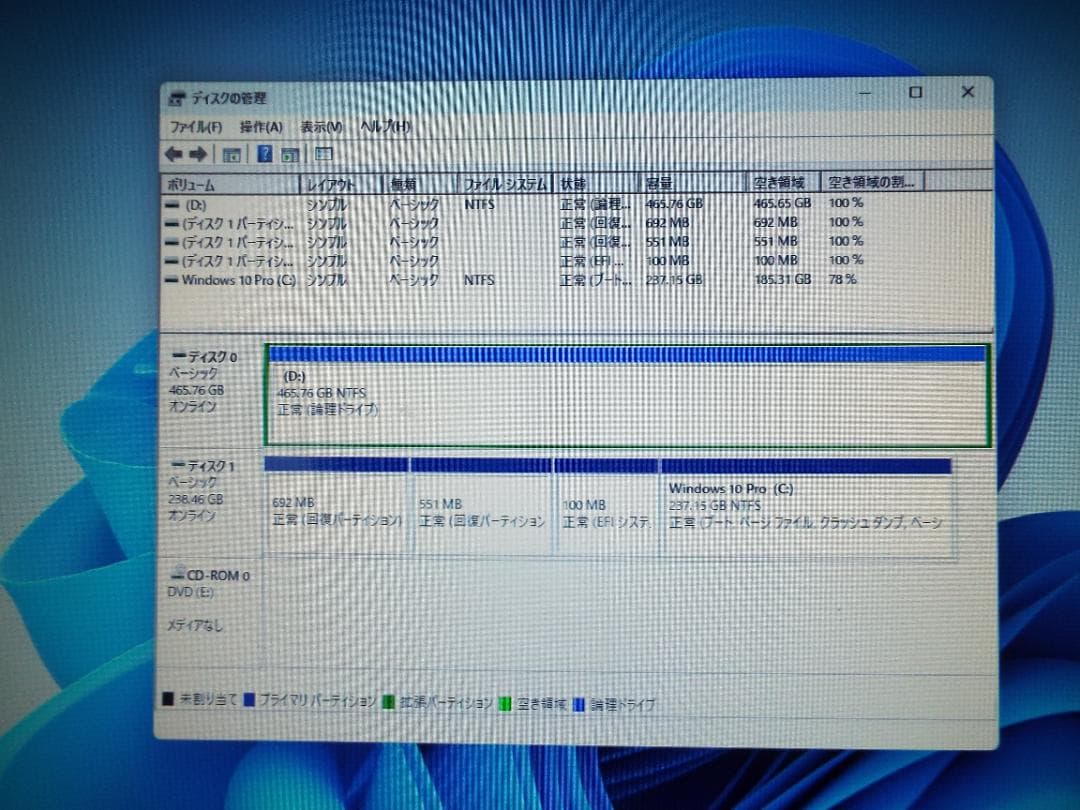Image resolution: width=1080 pixels, height=810 pixels.
Task: Click the 容量 column header
Action: [x=662, y=183]
